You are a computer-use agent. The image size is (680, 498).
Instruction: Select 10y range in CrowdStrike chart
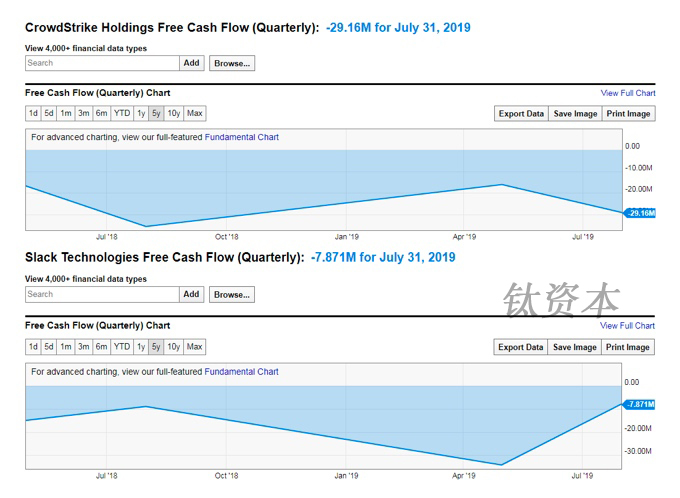[x=174, y=114]
